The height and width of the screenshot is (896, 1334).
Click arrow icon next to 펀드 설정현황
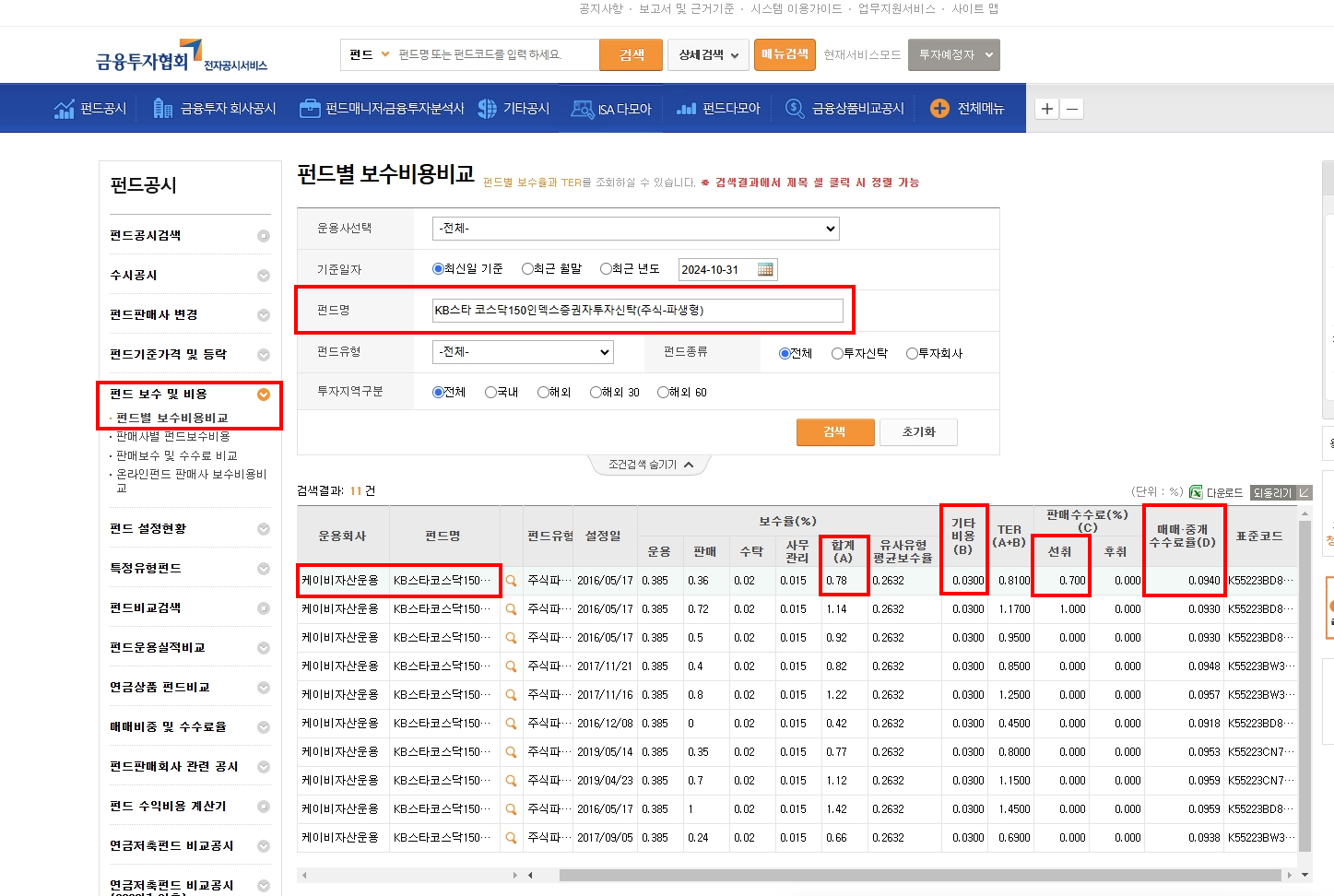click(264, 529)
